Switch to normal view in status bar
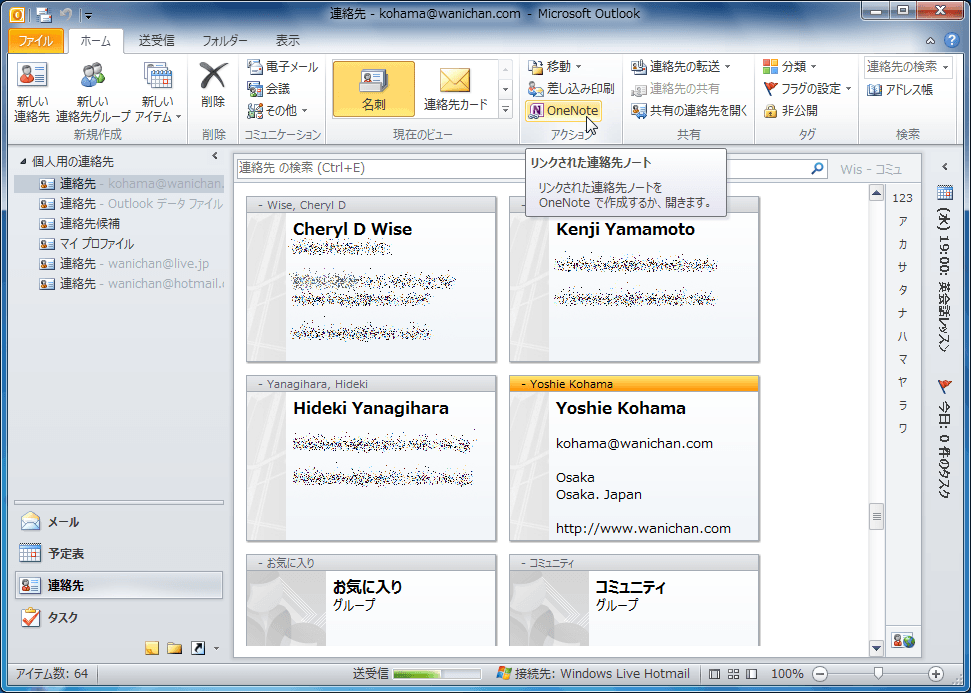This screenshot has width=971, height=693. click(714, 674)
